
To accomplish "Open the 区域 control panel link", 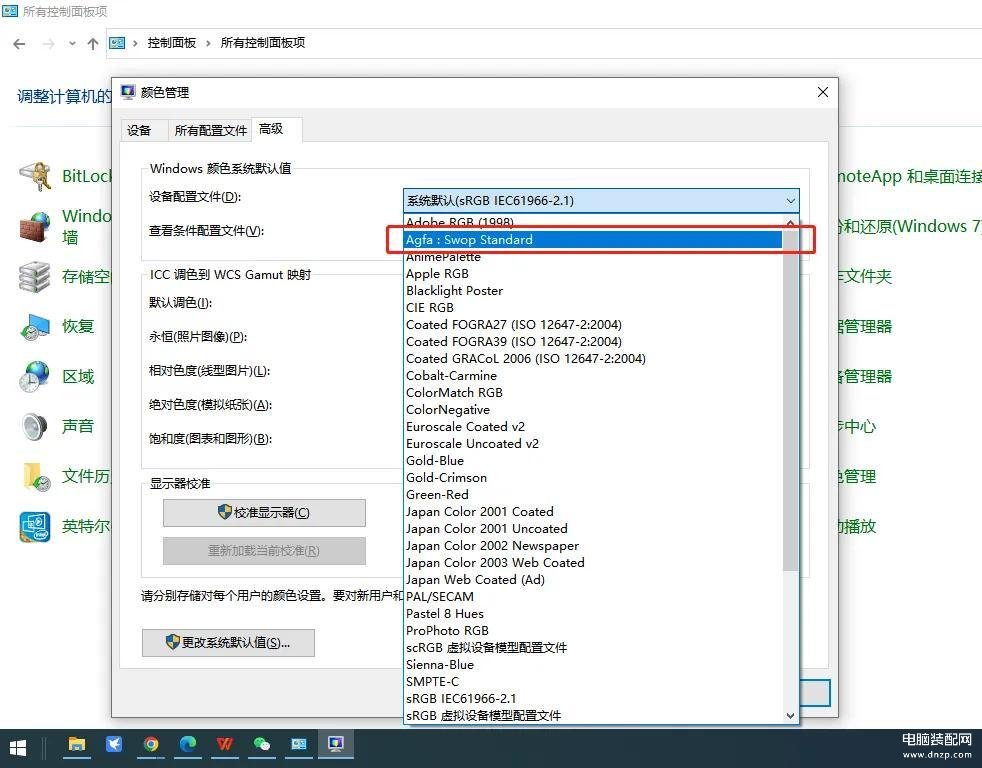I will click(x=78, y=376).
